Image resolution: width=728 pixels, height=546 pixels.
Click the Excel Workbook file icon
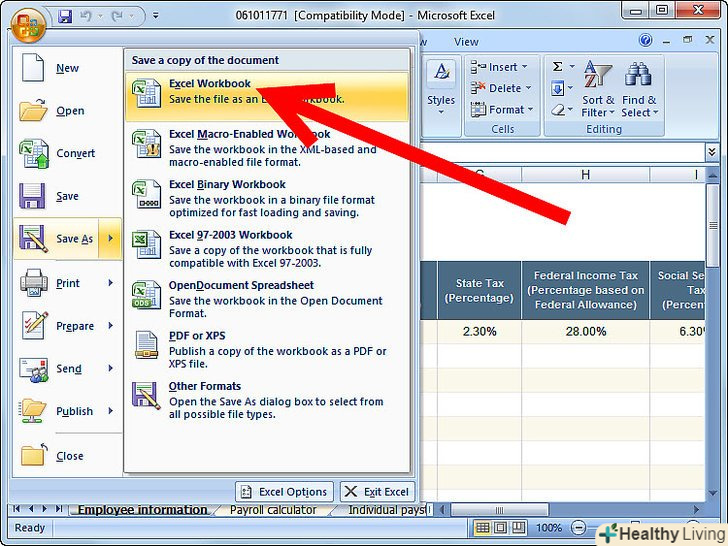(146, 93)
